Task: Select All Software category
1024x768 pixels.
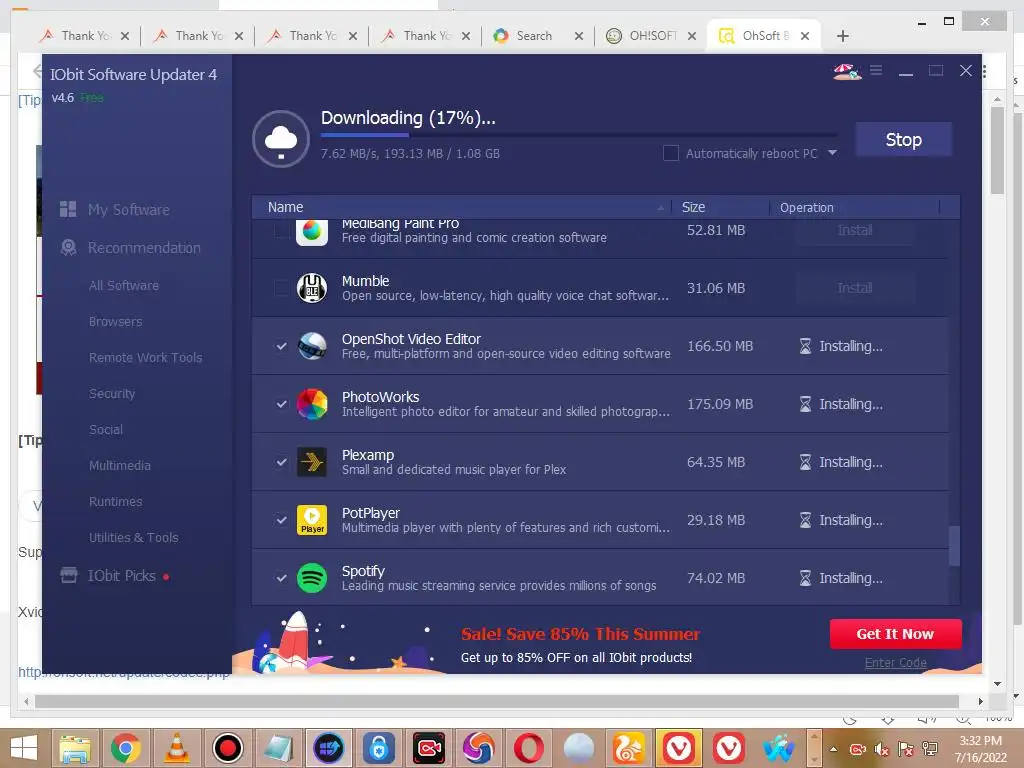Action: [x=123, y=285]
